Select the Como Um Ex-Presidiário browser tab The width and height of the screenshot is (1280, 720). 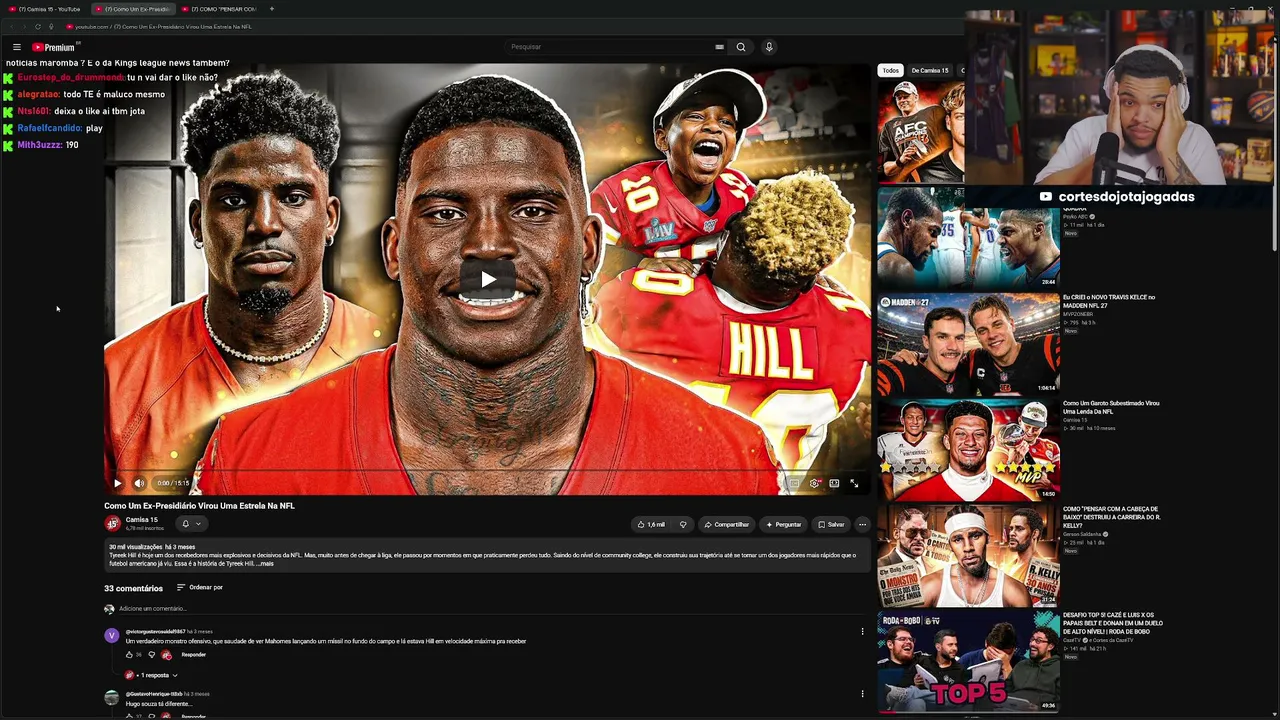click(134, 9)
